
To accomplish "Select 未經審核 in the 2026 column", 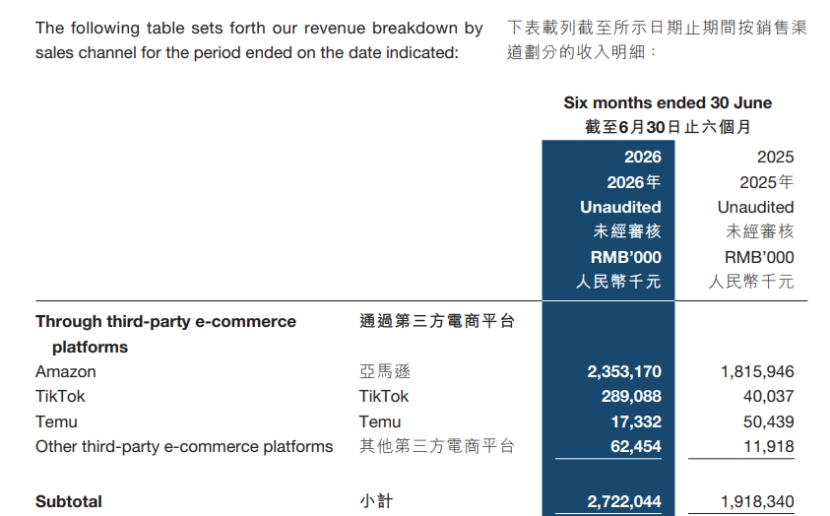I will pos(627,231).
